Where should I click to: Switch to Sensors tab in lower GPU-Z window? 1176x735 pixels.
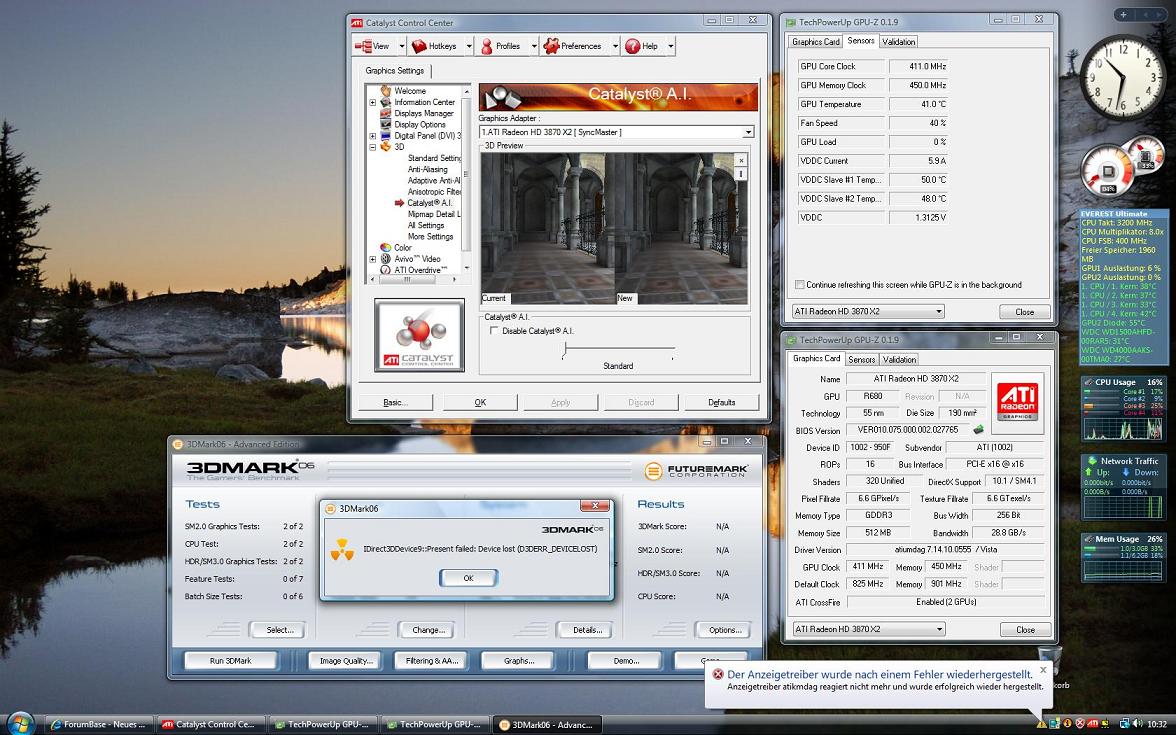(x=862, y=360)
